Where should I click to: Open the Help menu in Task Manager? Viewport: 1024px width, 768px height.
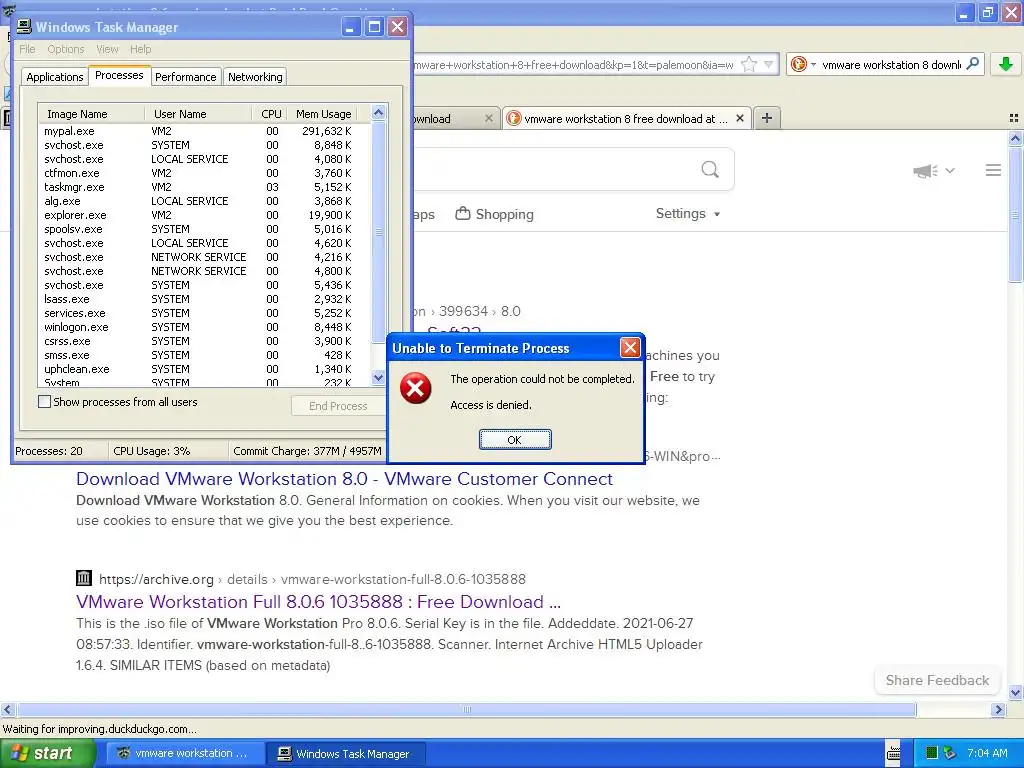140,49
